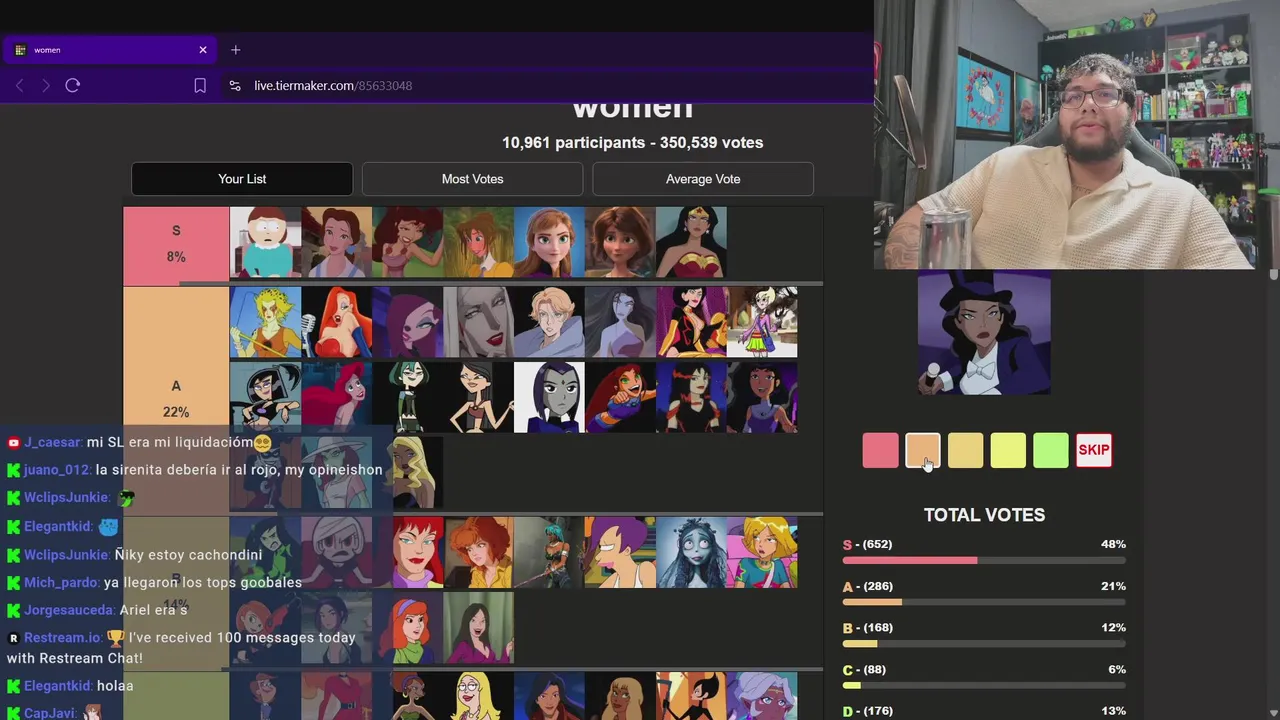Click Anna thumbnail in S tier

click(549, 242)
